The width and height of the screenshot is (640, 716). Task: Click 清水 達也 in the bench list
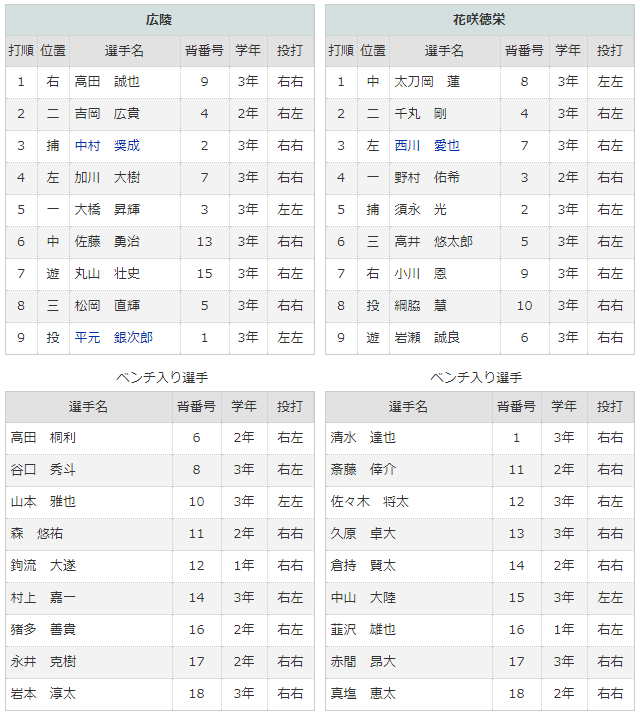coord(363,438)
